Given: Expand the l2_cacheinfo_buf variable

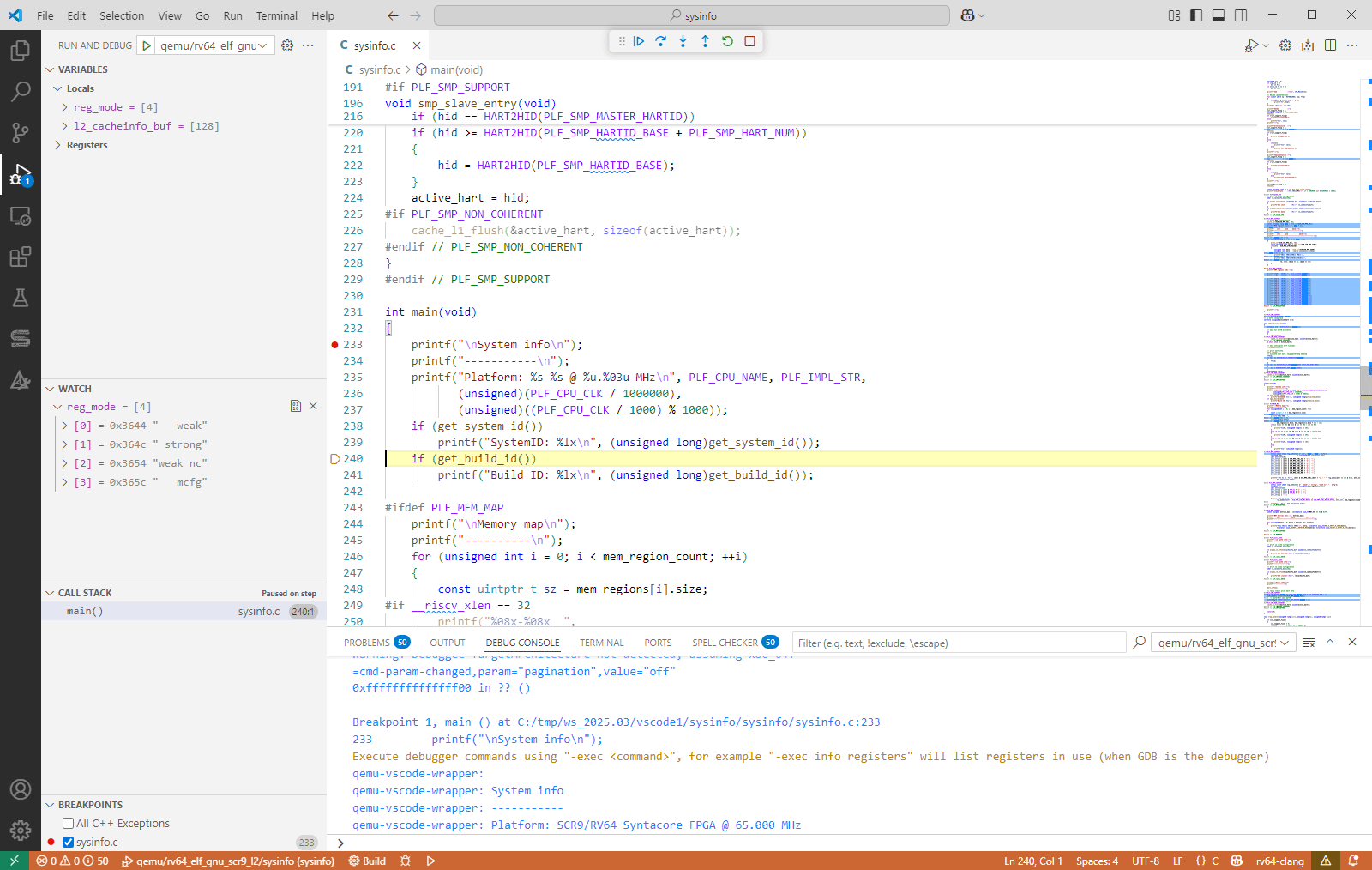Looking at the screenshot, I should click(x=65, y=126).
